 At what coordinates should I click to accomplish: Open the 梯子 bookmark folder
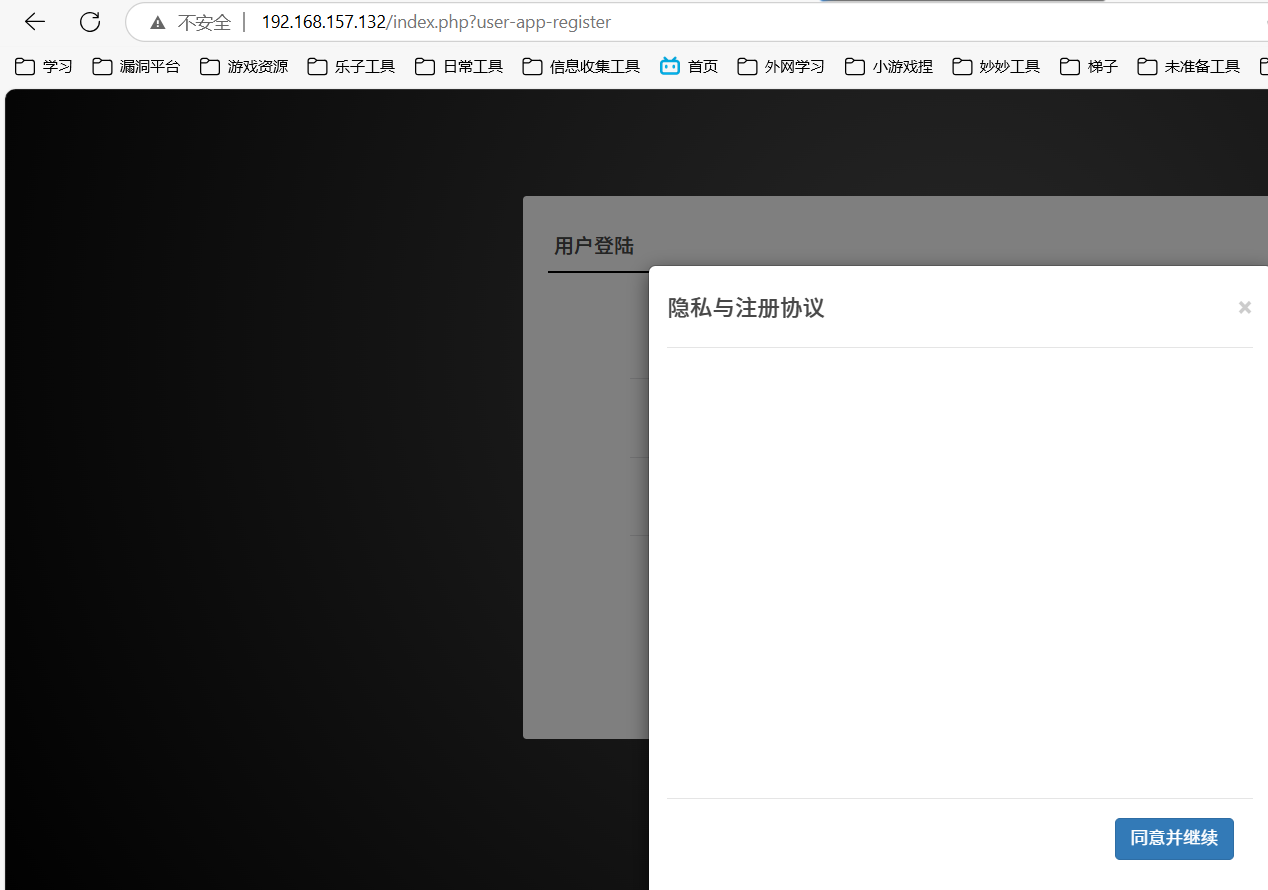1089,67
